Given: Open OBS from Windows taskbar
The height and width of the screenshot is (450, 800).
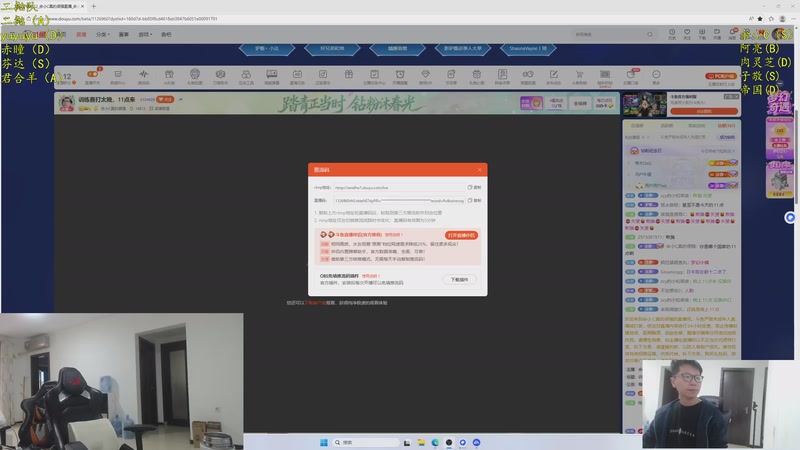Looking at the screenshot, I should 448,442.
